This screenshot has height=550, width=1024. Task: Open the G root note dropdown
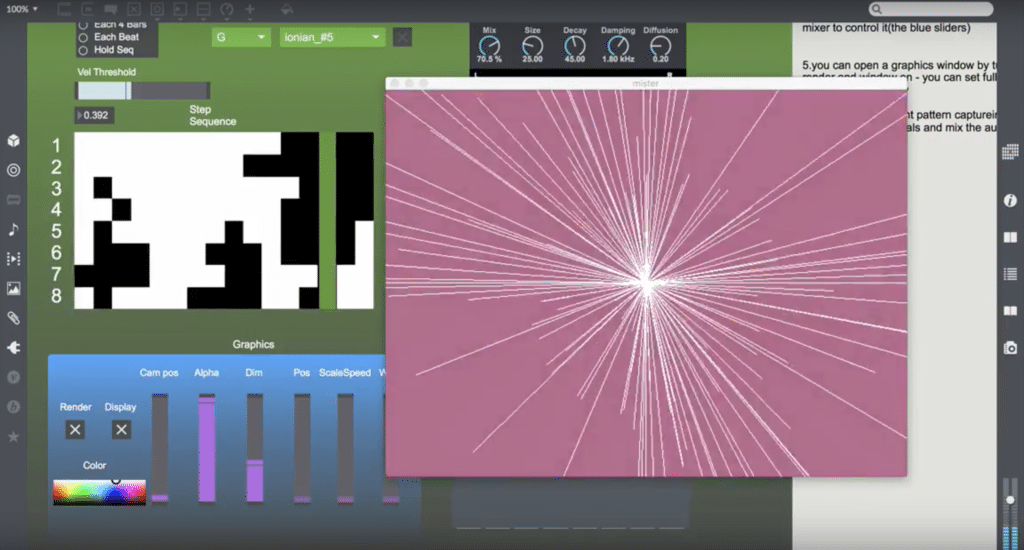[x=241, y=37]
